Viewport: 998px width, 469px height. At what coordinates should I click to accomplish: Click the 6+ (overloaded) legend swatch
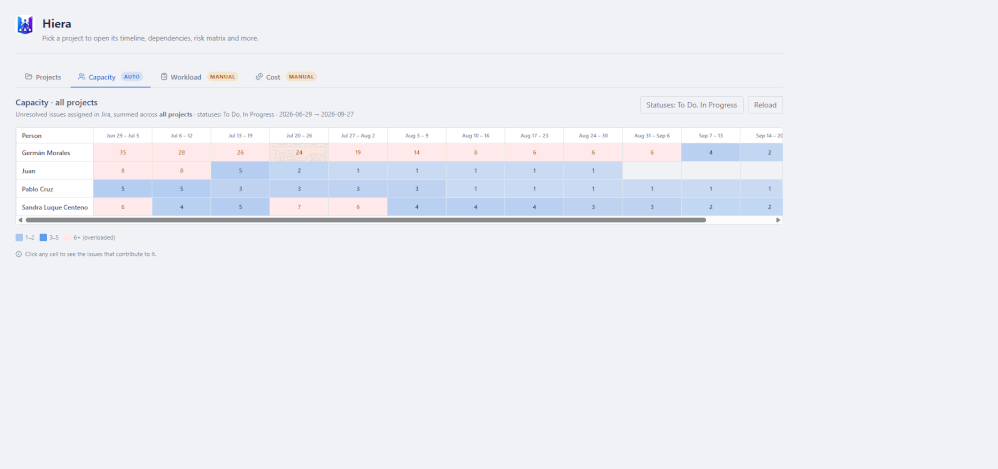[67, 237]
